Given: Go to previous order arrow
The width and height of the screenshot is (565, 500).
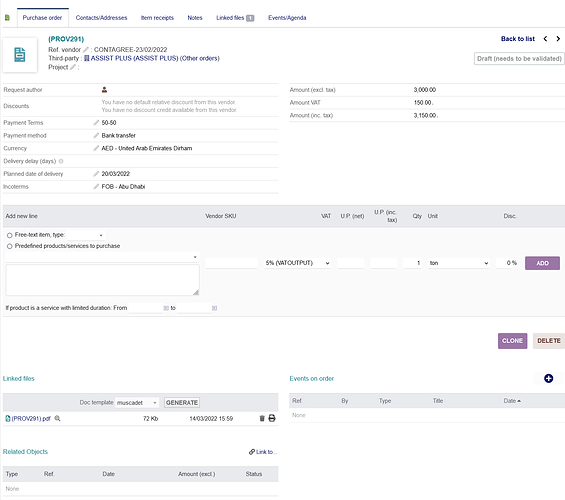Looking at the screenshot, I should pyautogui.click(x=545, y=39).
